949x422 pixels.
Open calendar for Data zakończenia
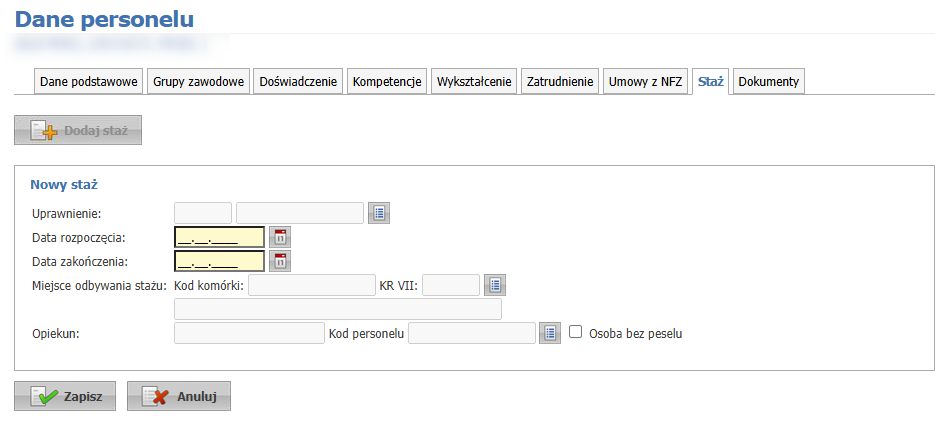click(x=280, y=261)
